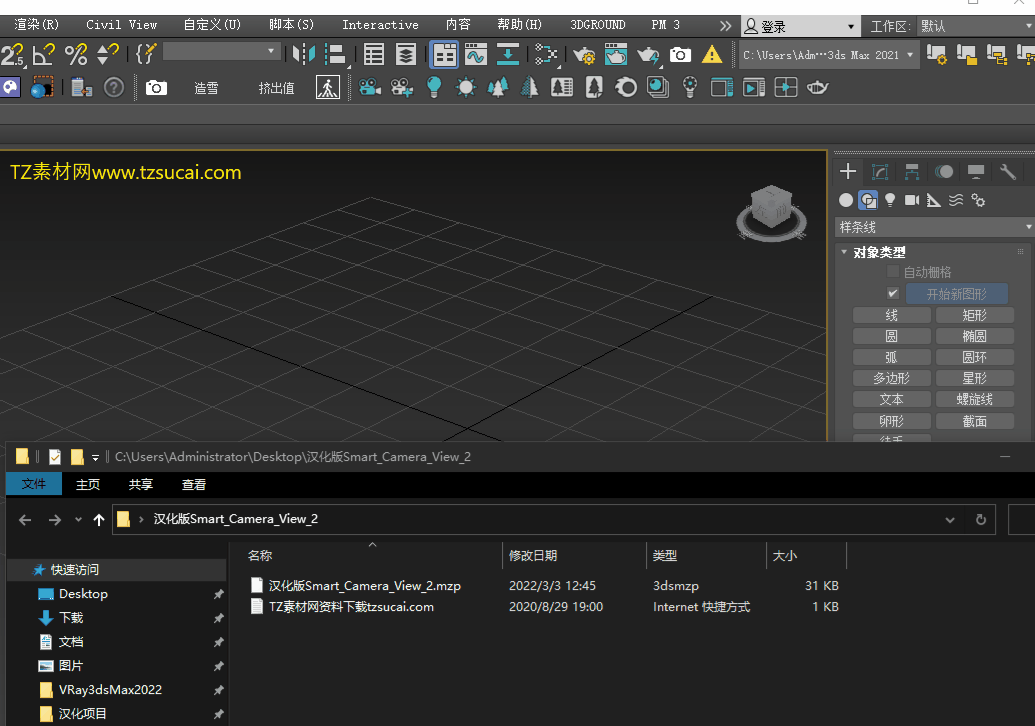Open the 脚本(S) menu
Screen dimensions: 1035x726
291,24
